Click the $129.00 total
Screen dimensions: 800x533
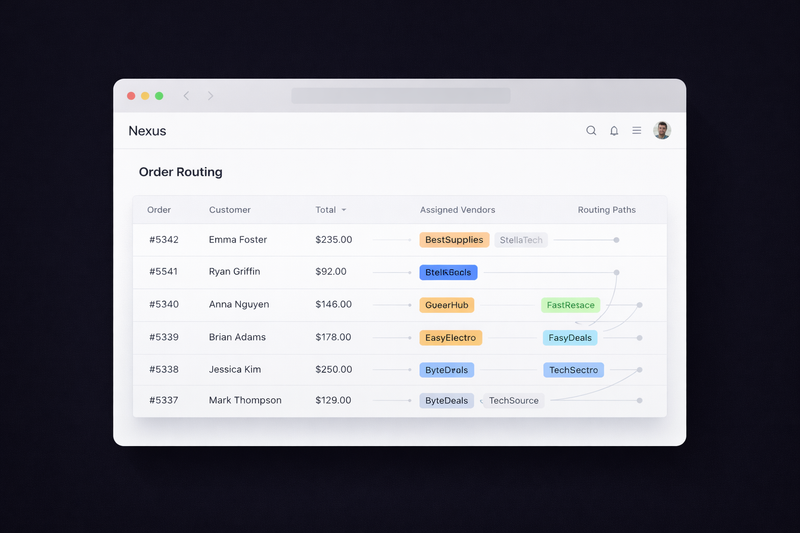click(333, 400)
